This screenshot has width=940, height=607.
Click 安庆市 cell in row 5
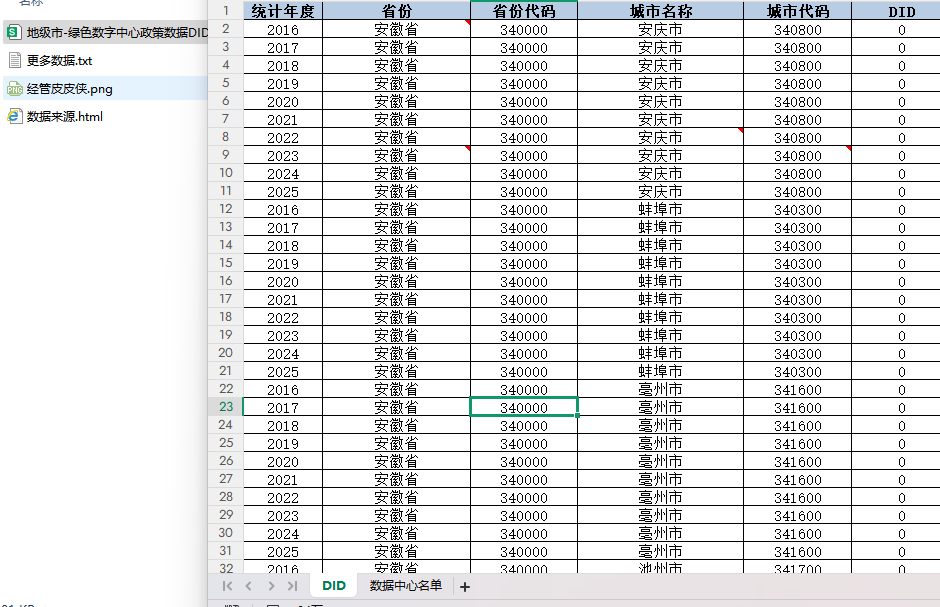click(x=661, y=83)
